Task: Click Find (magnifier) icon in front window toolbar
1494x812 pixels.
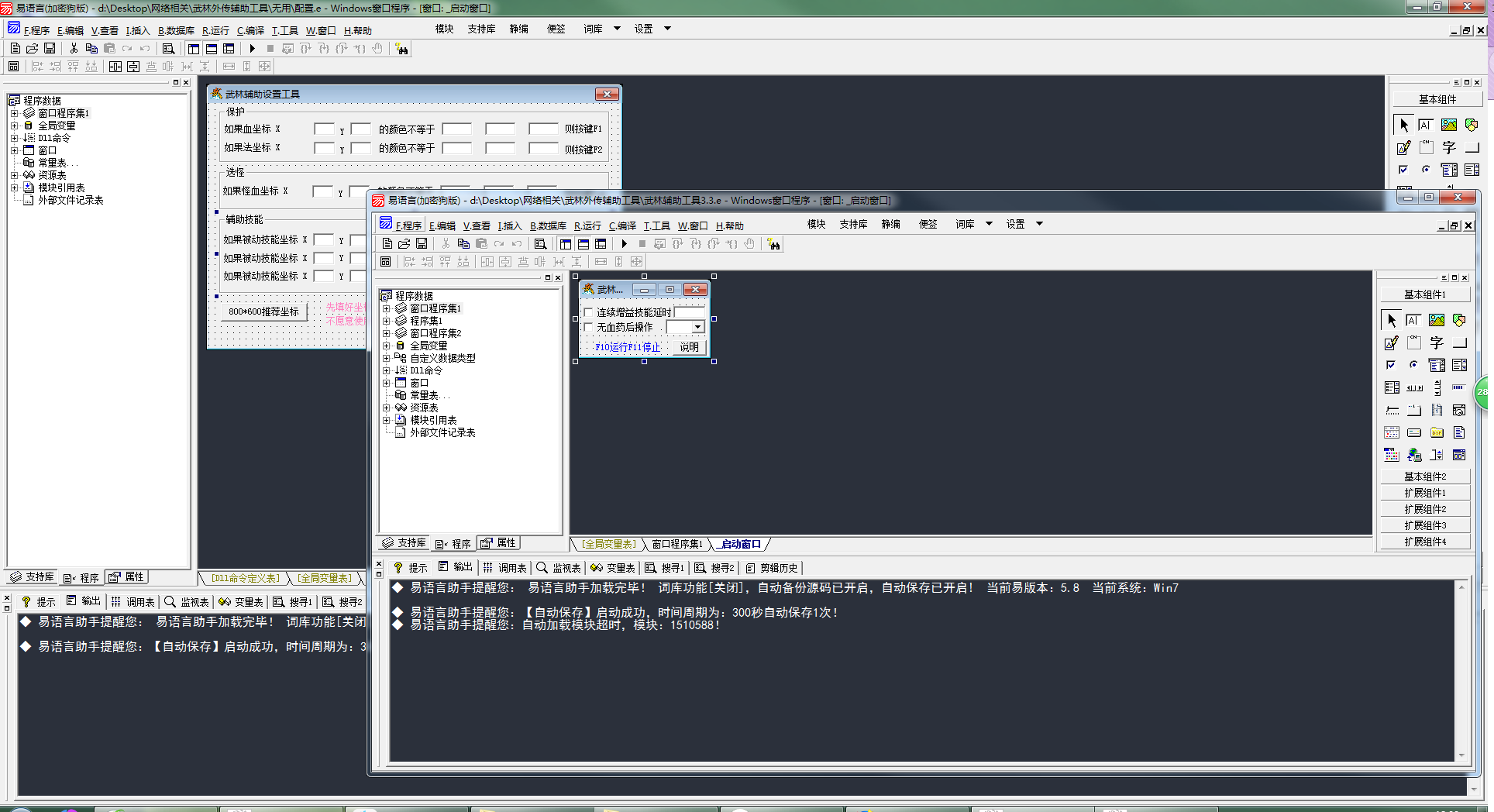Action: tap(540, 244)
